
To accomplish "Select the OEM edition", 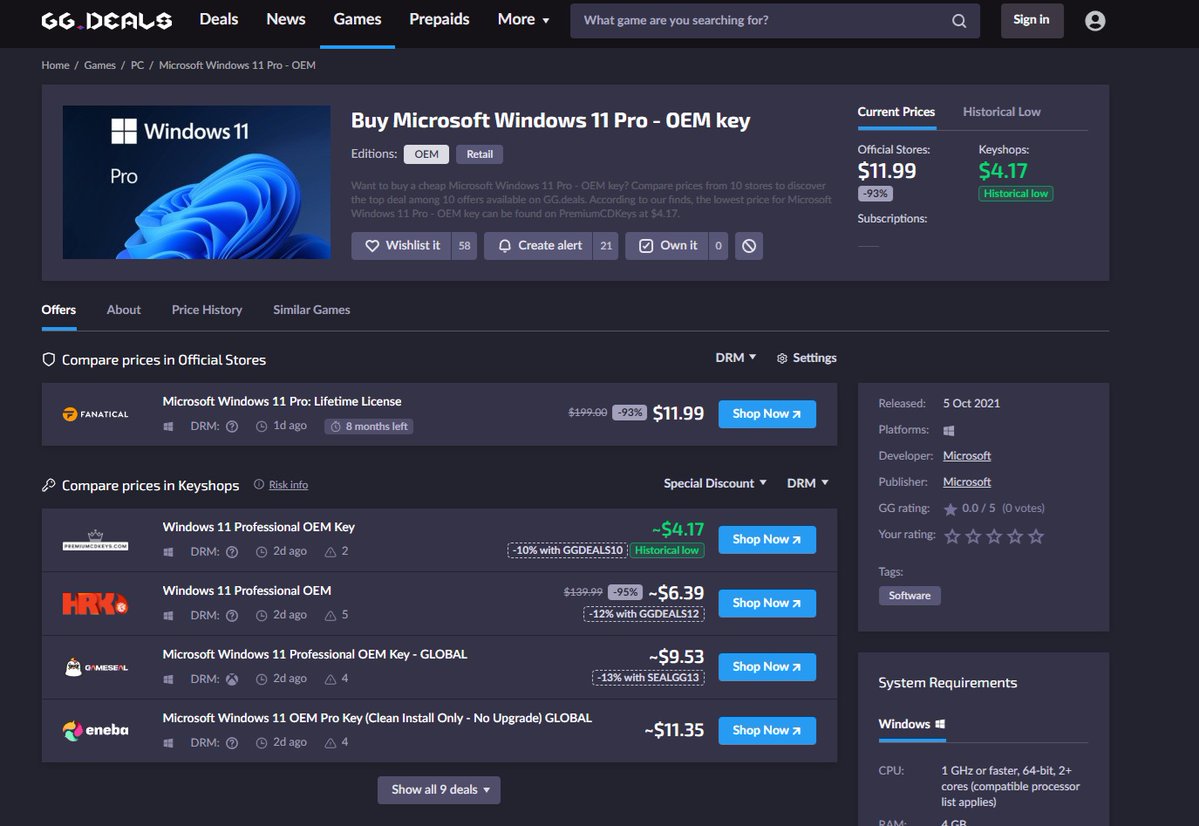I will coord(427,154).
